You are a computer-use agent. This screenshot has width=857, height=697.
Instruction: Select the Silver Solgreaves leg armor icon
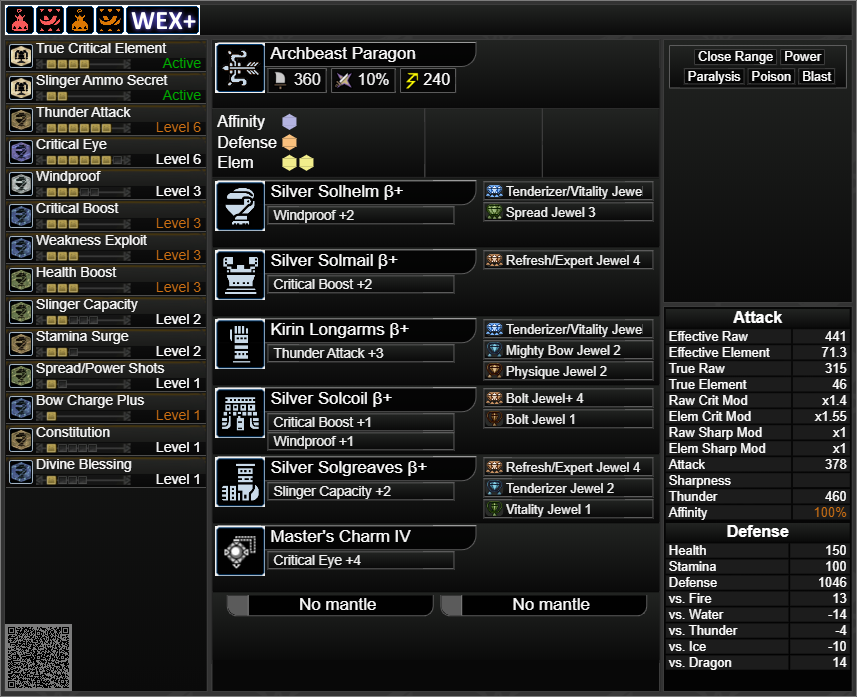pos(240,482)
